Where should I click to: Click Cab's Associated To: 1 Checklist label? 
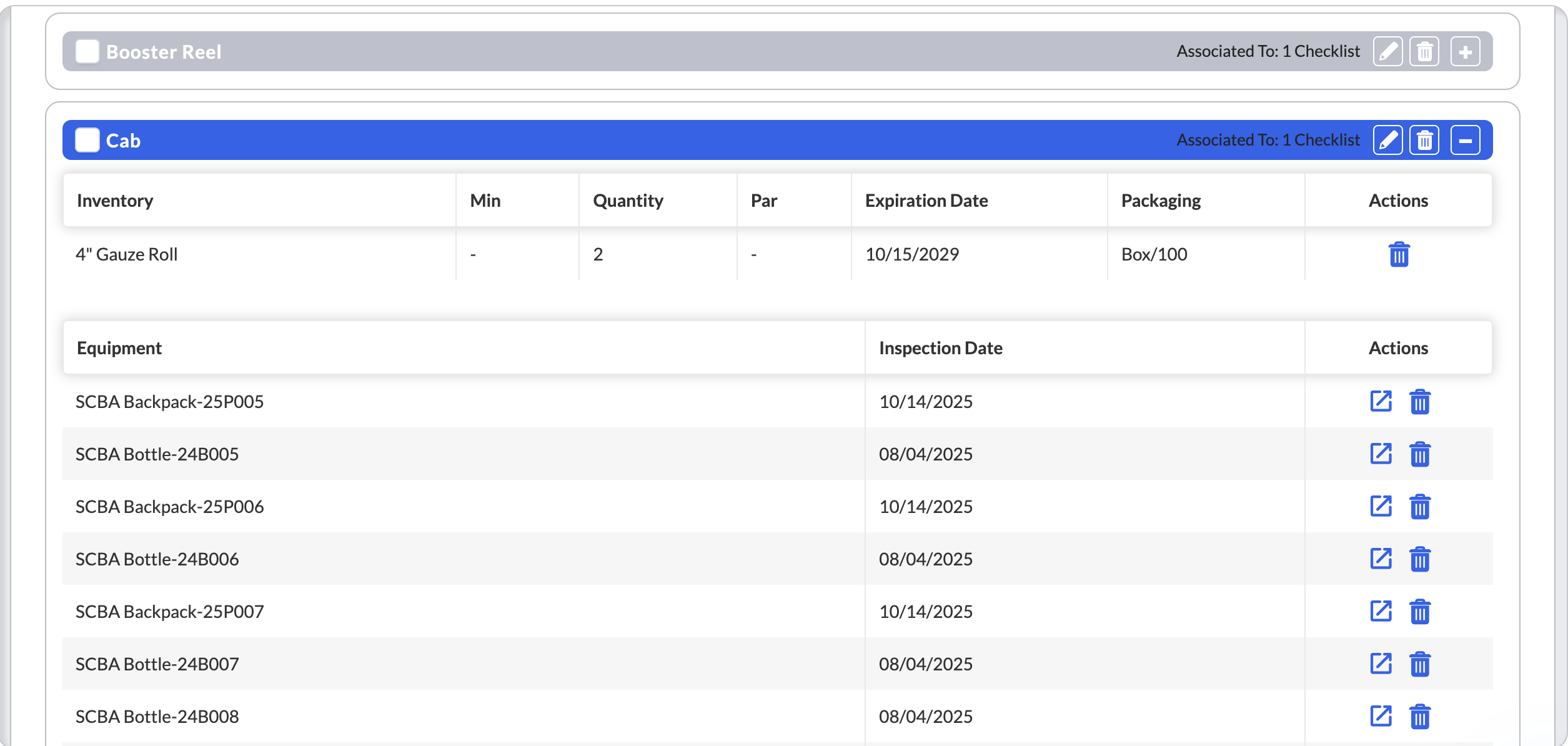(x=1268, y=140)
